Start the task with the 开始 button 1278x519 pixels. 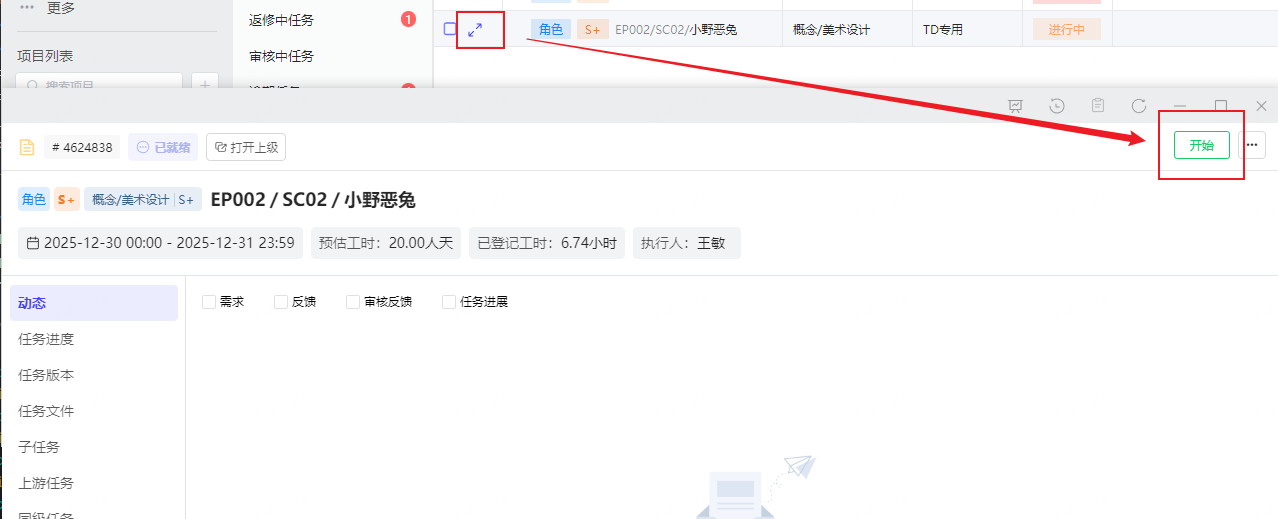point(1201,145)
